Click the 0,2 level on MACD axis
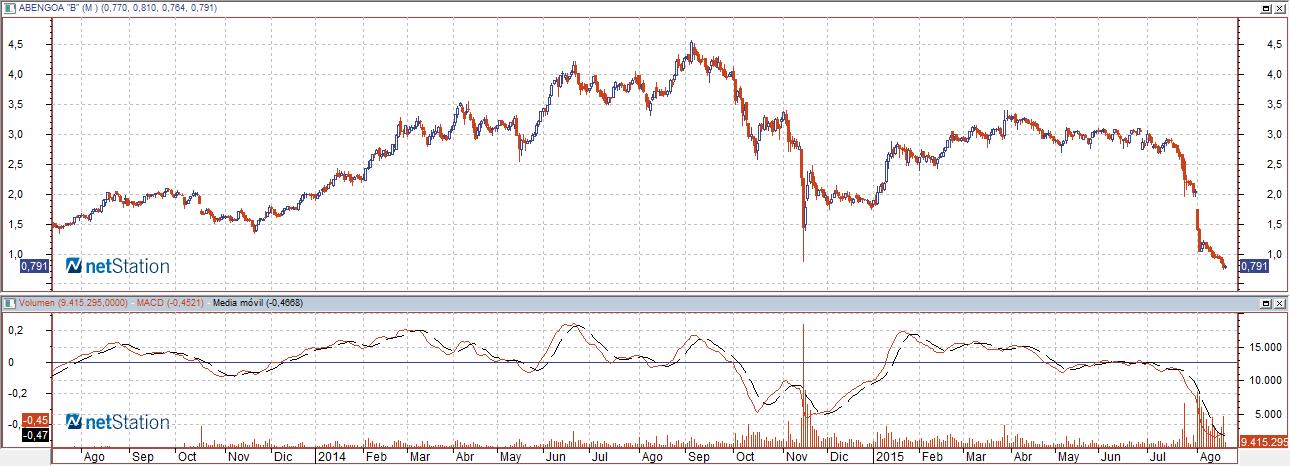 click(x=15, y=329)
